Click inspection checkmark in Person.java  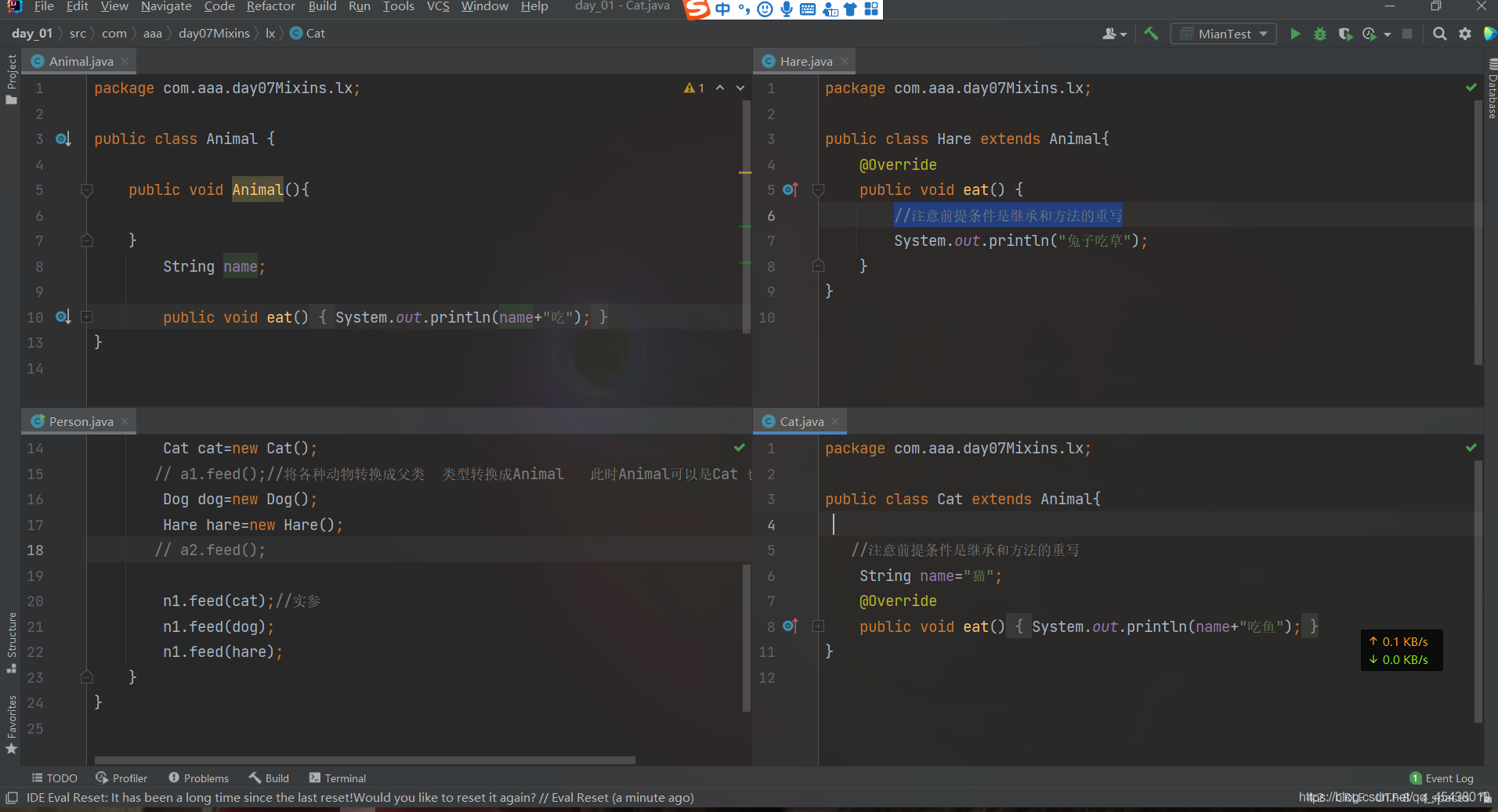coord(740,448)
